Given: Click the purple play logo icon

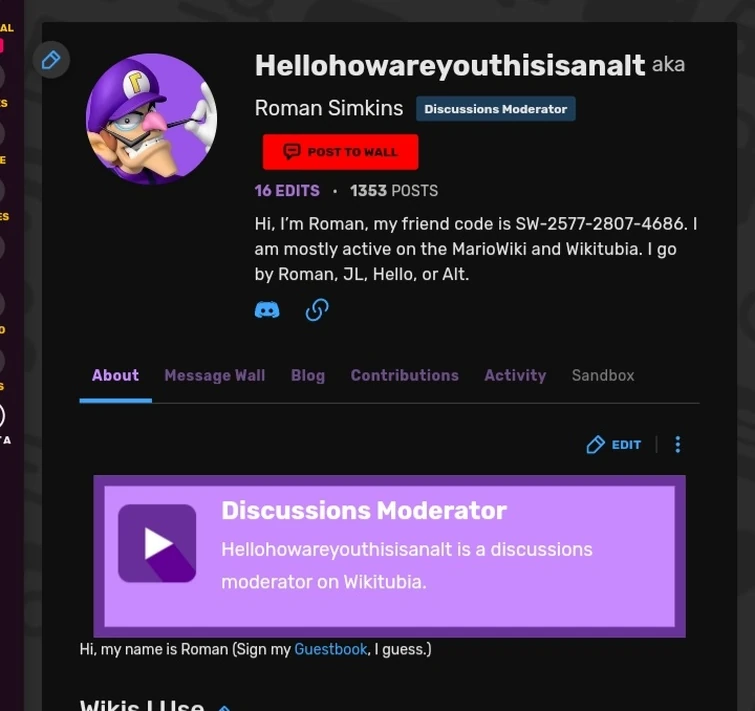Looking at the screenshot, I should 157,543.
